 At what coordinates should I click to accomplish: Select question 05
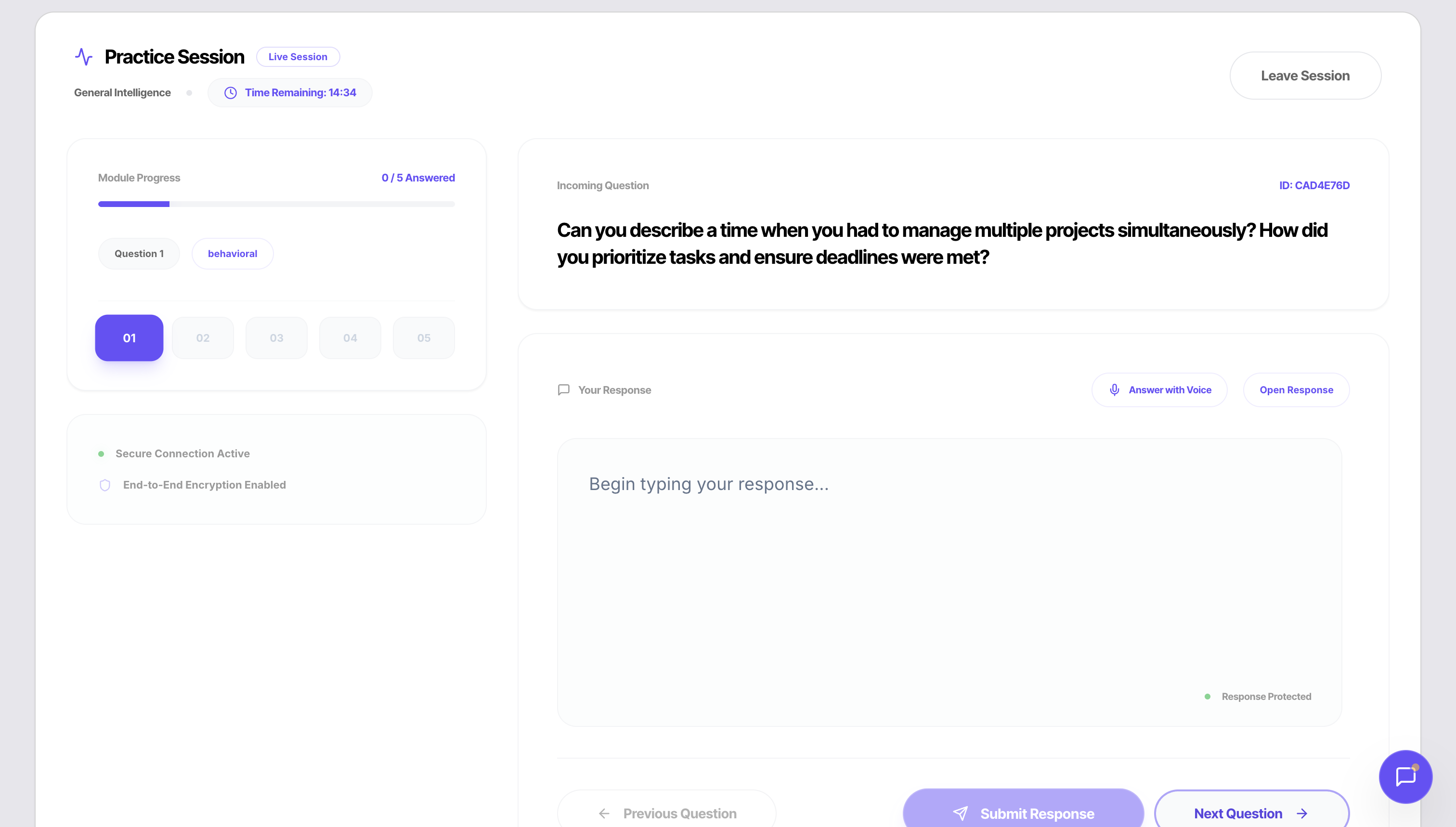(x=424, y=338)
